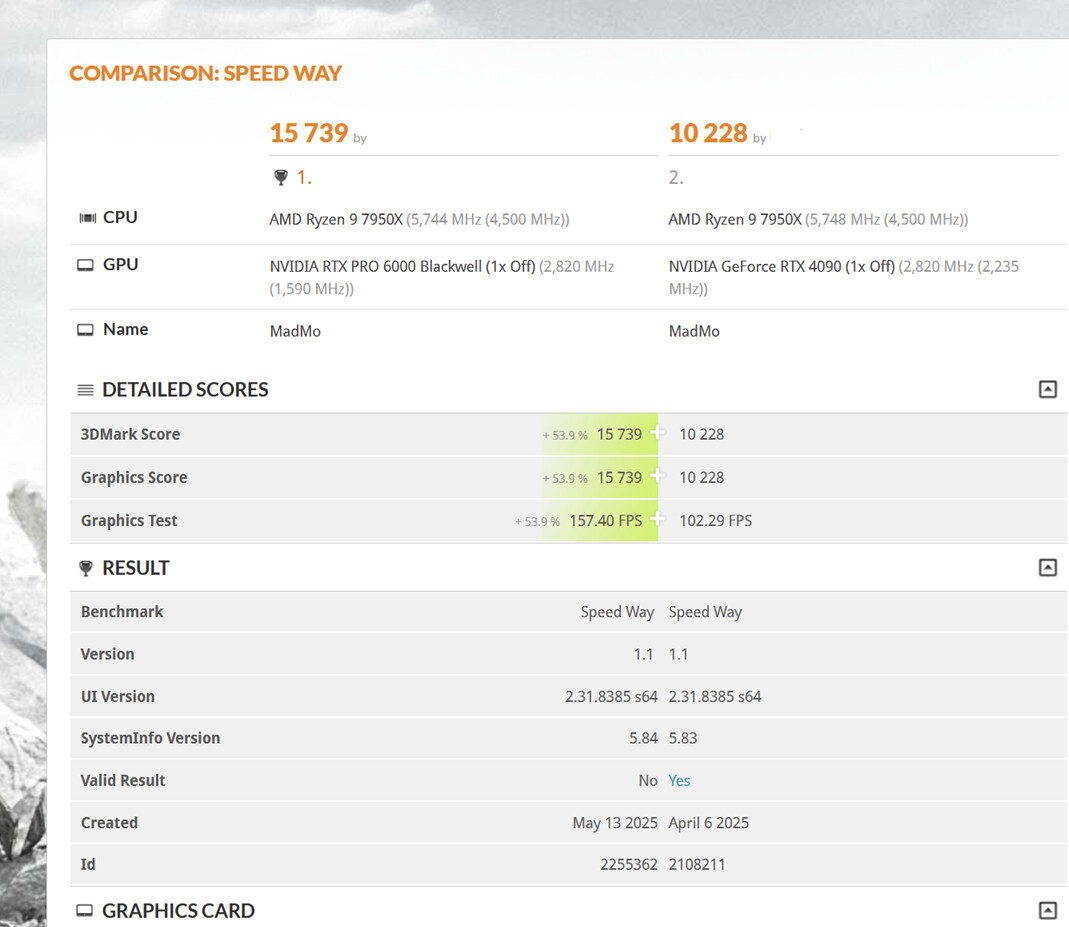The image size is (1069, 927).
Task: Select the Comparison: Speed Way title
Action: (x=205, y=73)
